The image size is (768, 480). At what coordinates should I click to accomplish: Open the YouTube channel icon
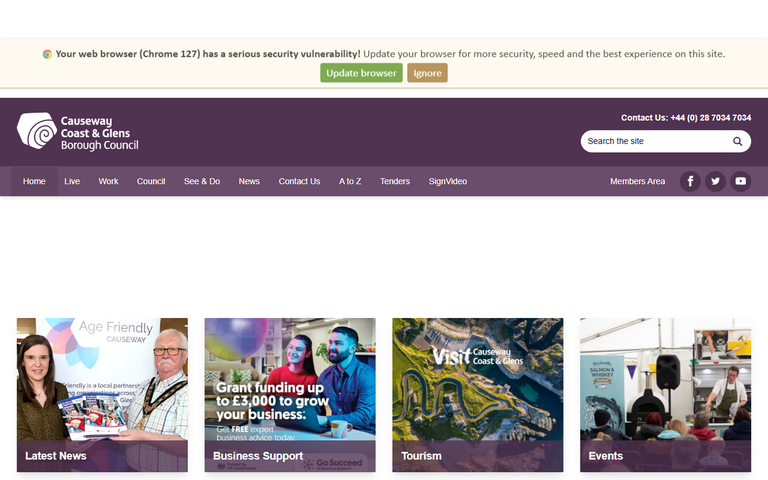[x=740, y=181]
